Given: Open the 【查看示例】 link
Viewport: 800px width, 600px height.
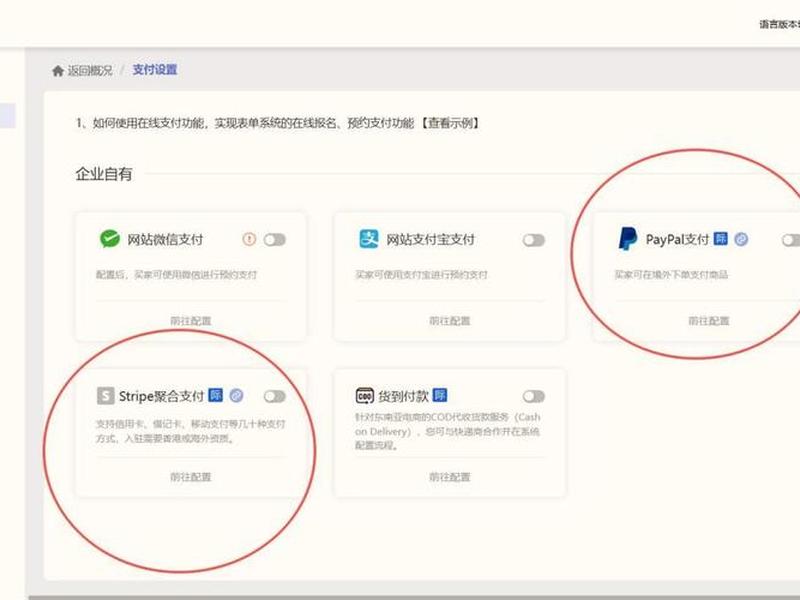Looking at the screenshot, I should tap(449, 123).
